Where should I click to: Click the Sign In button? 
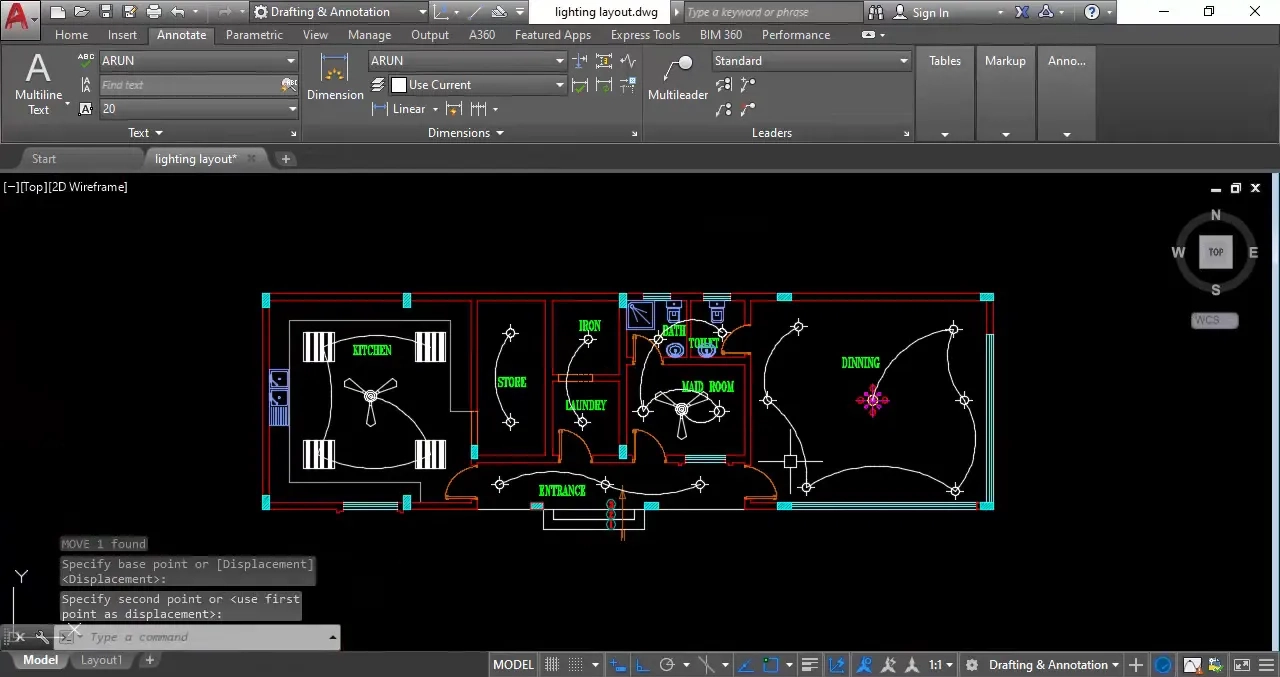tap(930, 12)
